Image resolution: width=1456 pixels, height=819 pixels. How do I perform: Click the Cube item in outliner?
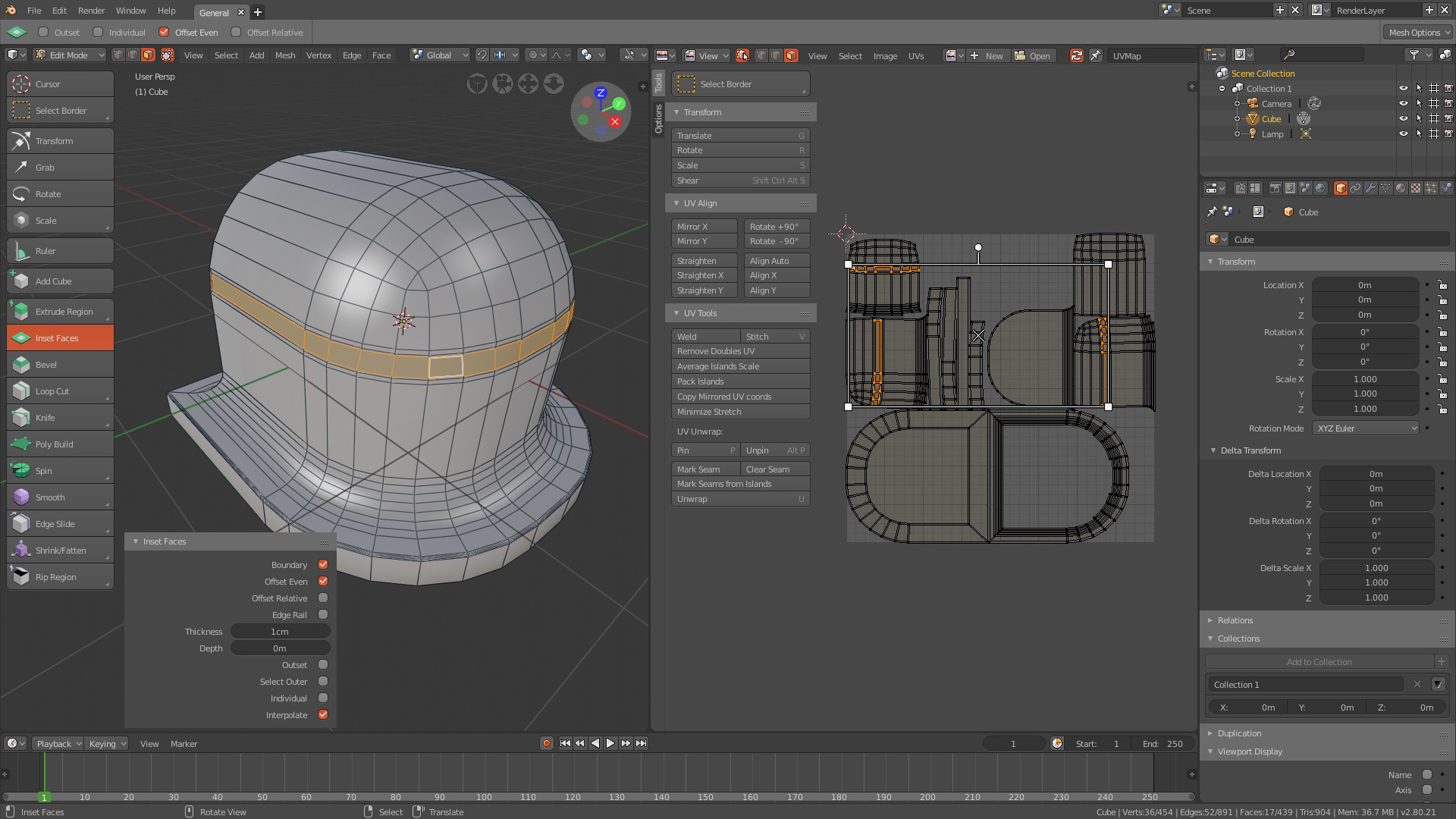(1270, 118)
